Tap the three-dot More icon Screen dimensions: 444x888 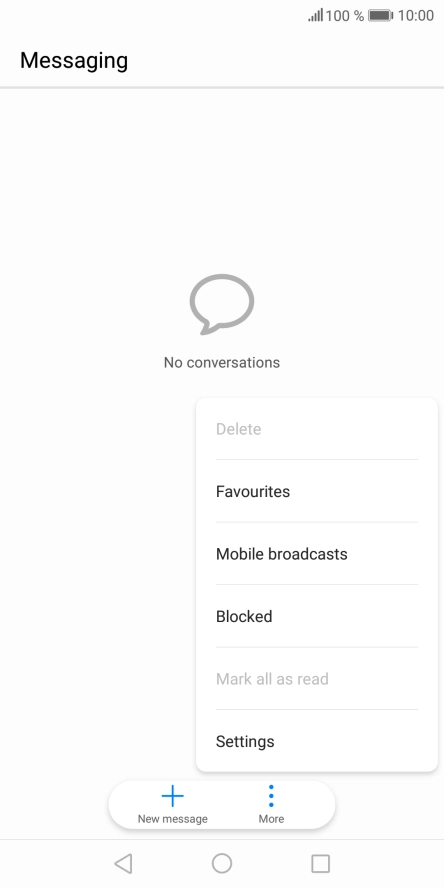(271, 796)
